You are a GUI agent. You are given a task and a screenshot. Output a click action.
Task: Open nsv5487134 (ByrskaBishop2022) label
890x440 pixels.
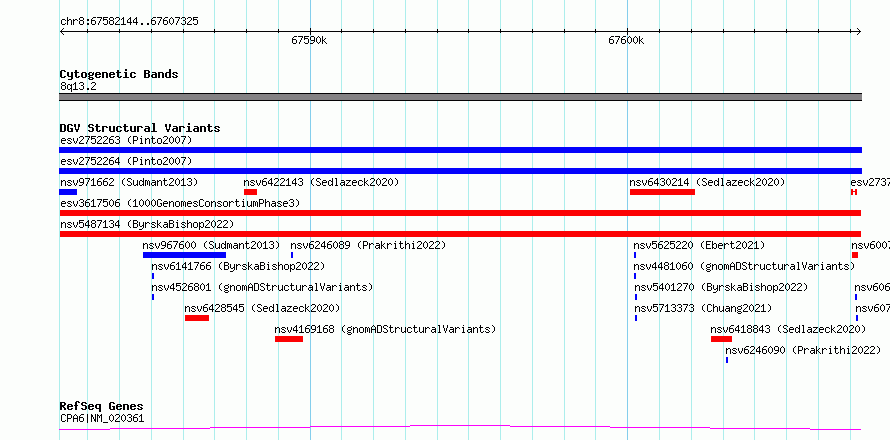(x=147, y=224)
